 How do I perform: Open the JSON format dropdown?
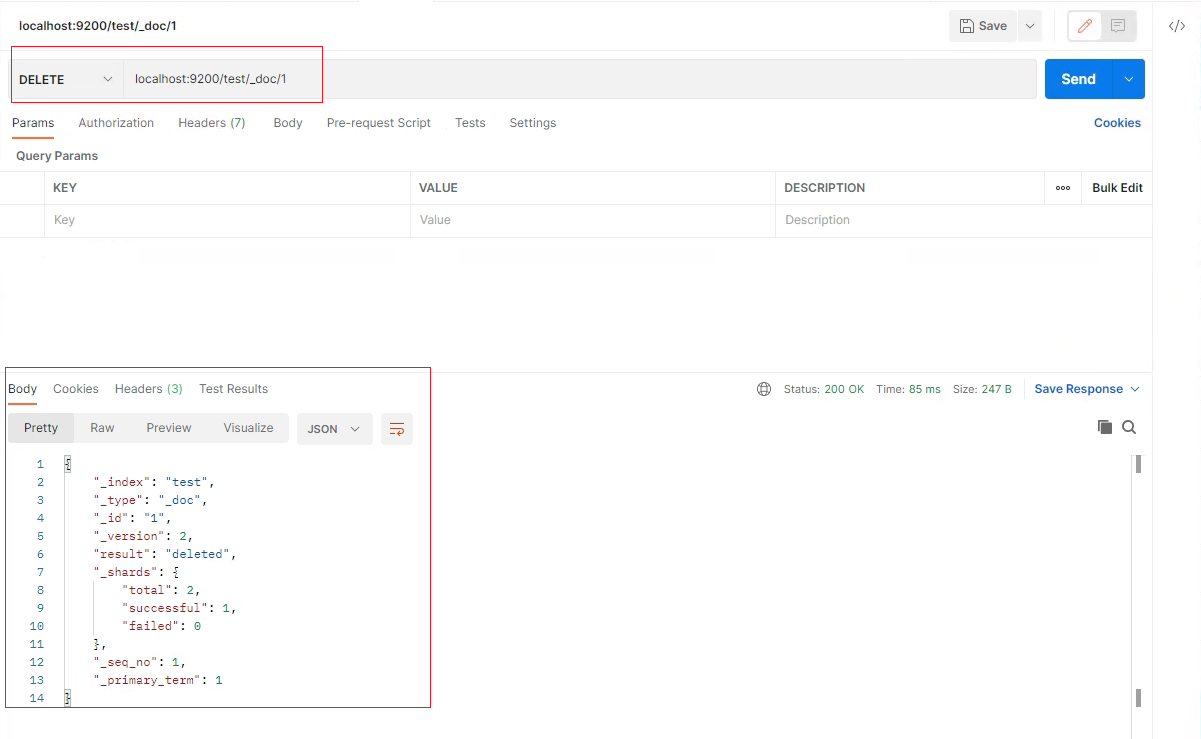pyautogui.click(x=334, y=429)
